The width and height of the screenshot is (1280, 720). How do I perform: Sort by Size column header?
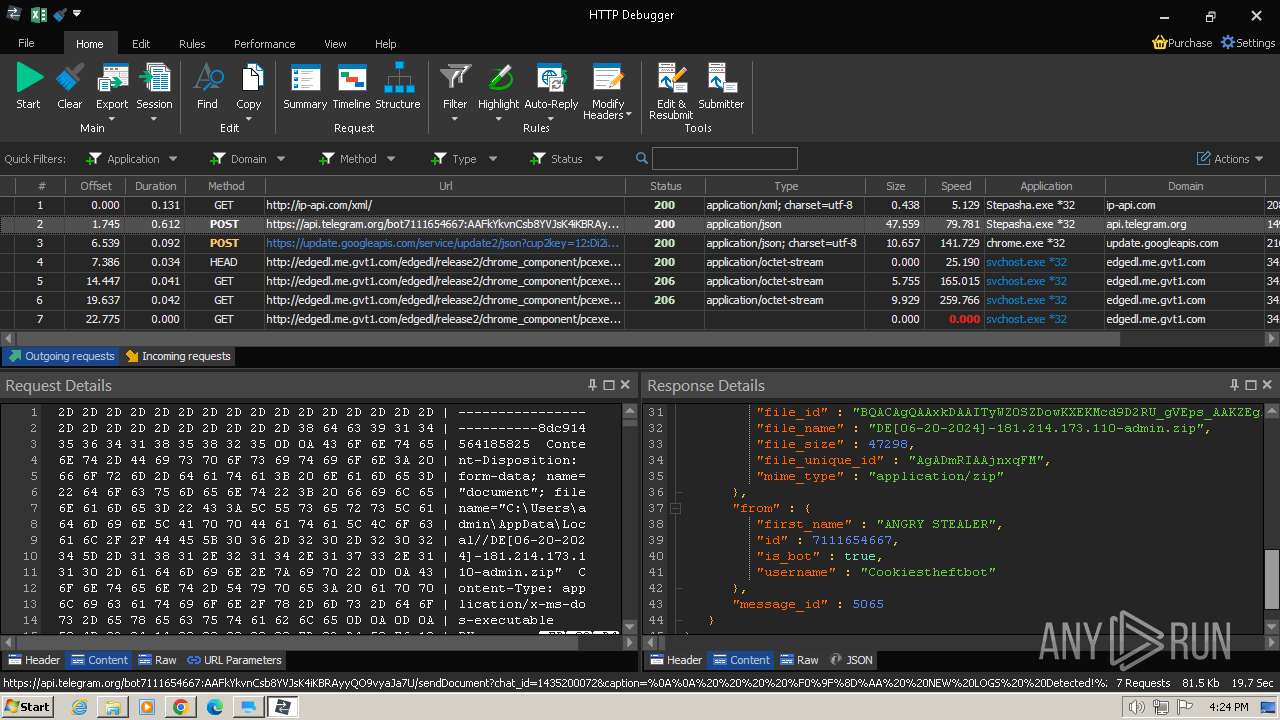895,186
